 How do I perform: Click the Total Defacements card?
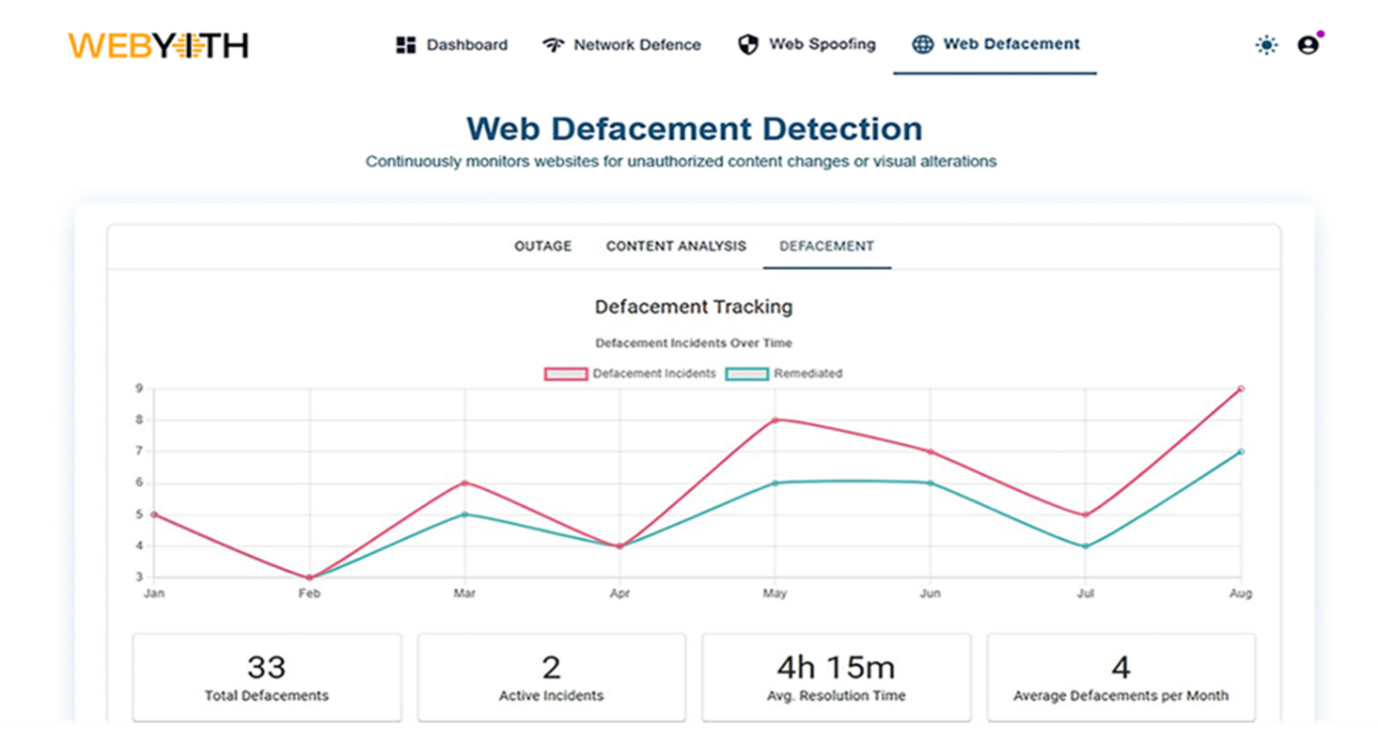[266, 676]
